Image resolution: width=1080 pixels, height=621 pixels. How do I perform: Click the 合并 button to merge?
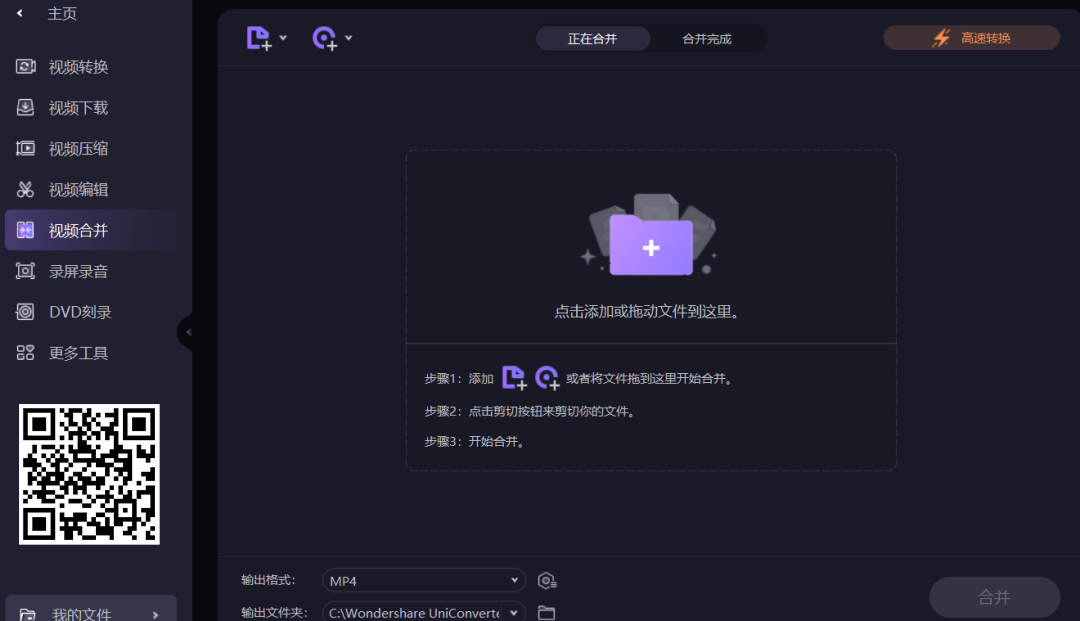tap(994, 597)
